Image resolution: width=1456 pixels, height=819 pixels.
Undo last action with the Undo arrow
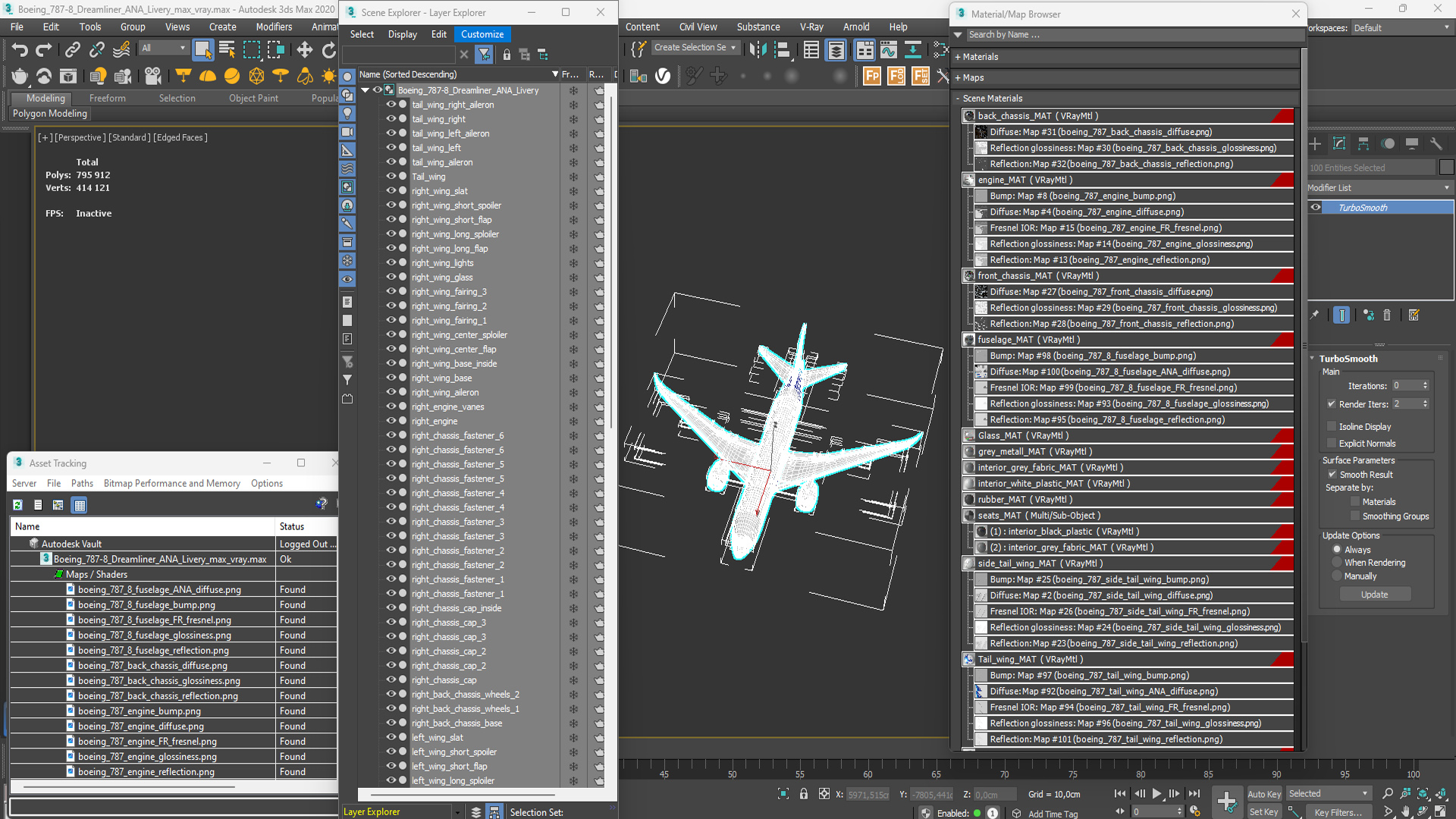pos(19,50)
